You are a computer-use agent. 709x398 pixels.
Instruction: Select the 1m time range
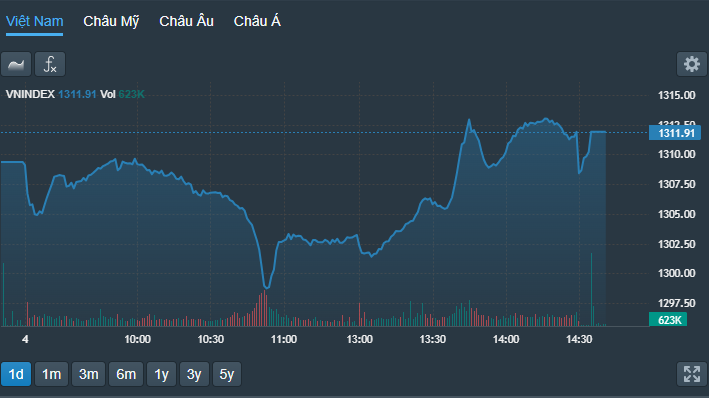[52, 374]
